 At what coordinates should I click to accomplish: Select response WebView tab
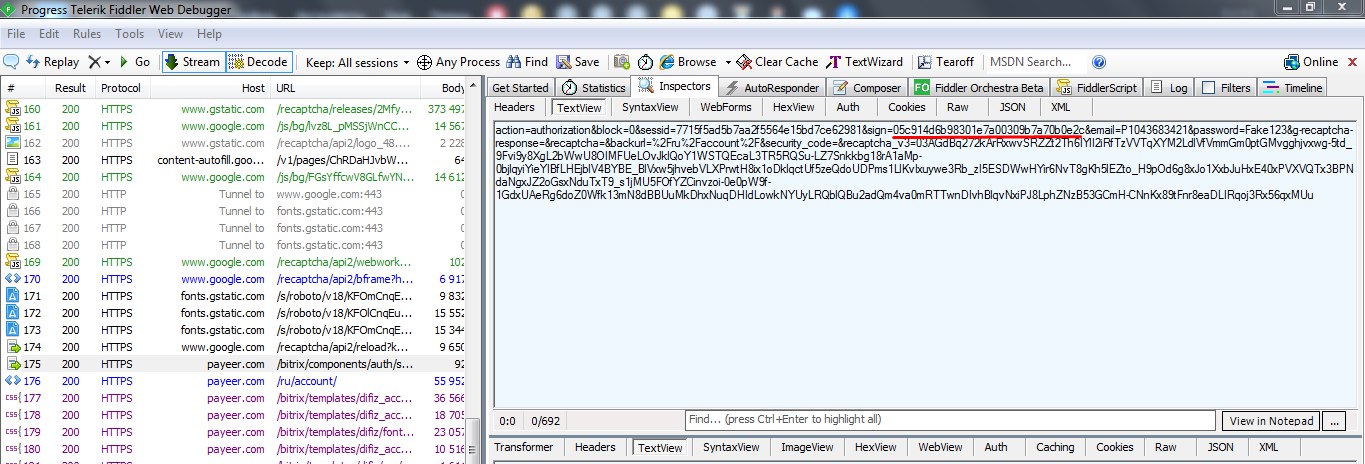[939, 448]
